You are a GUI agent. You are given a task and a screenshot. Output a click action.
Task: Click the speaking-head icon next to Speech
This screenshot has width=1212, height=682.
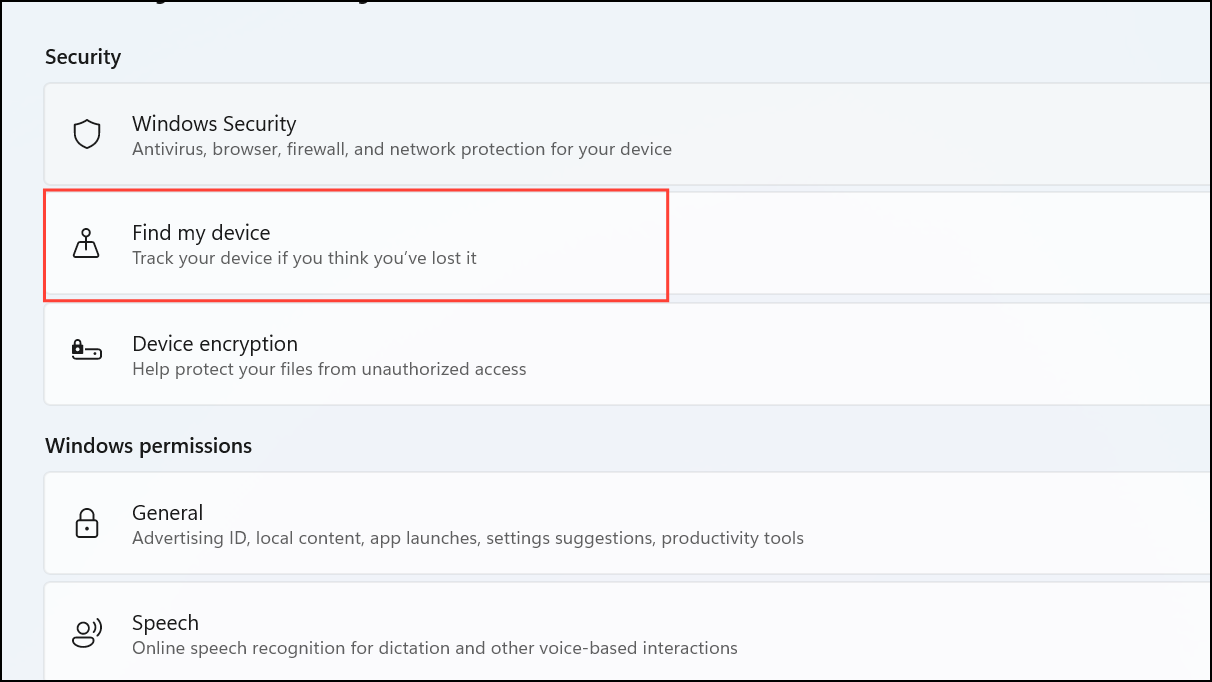pyautogui.click(x=87, y=632)
